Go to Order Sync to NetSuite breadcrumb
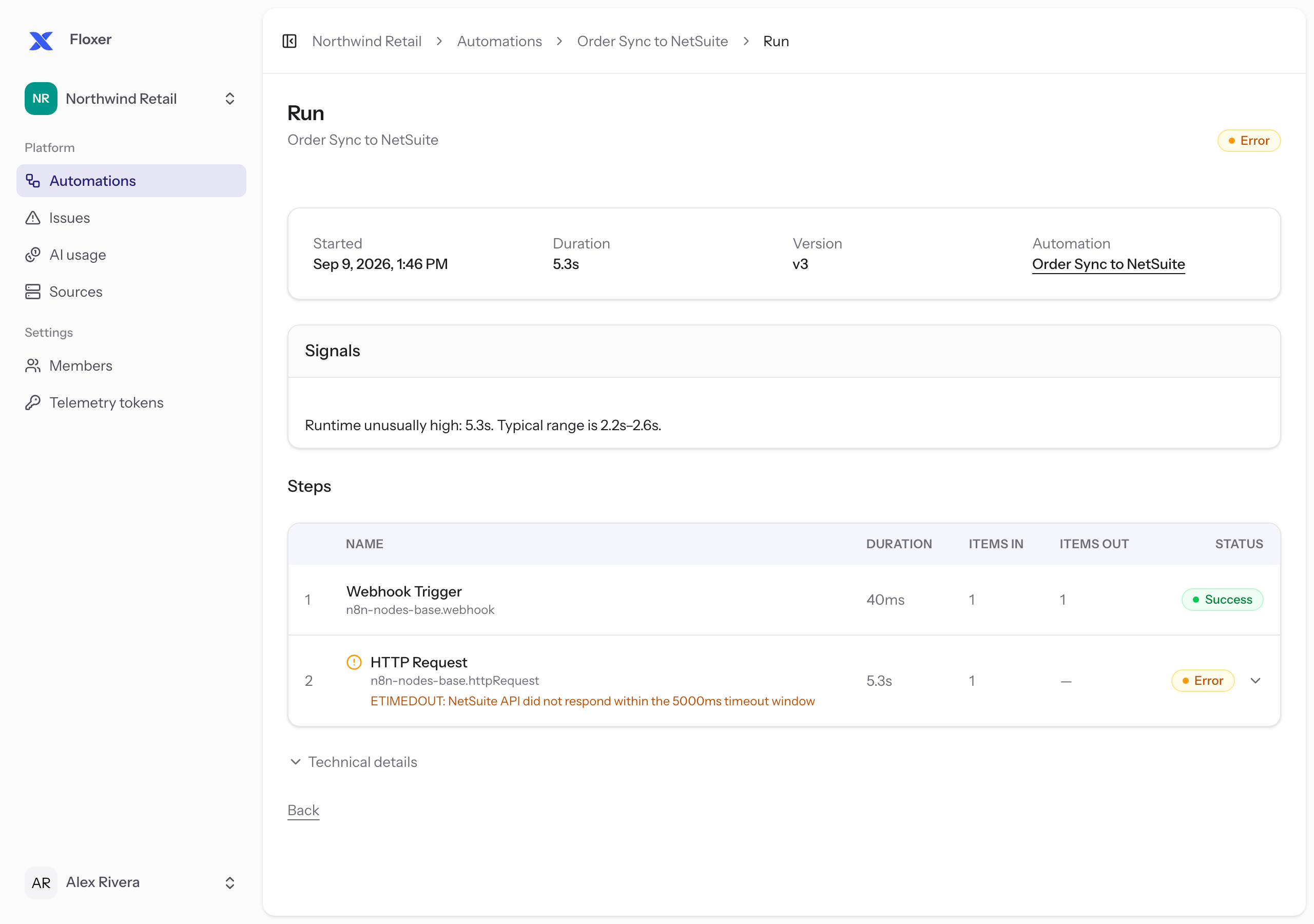The width and height of the screenshot is (1314, 924). coord(652,41)
